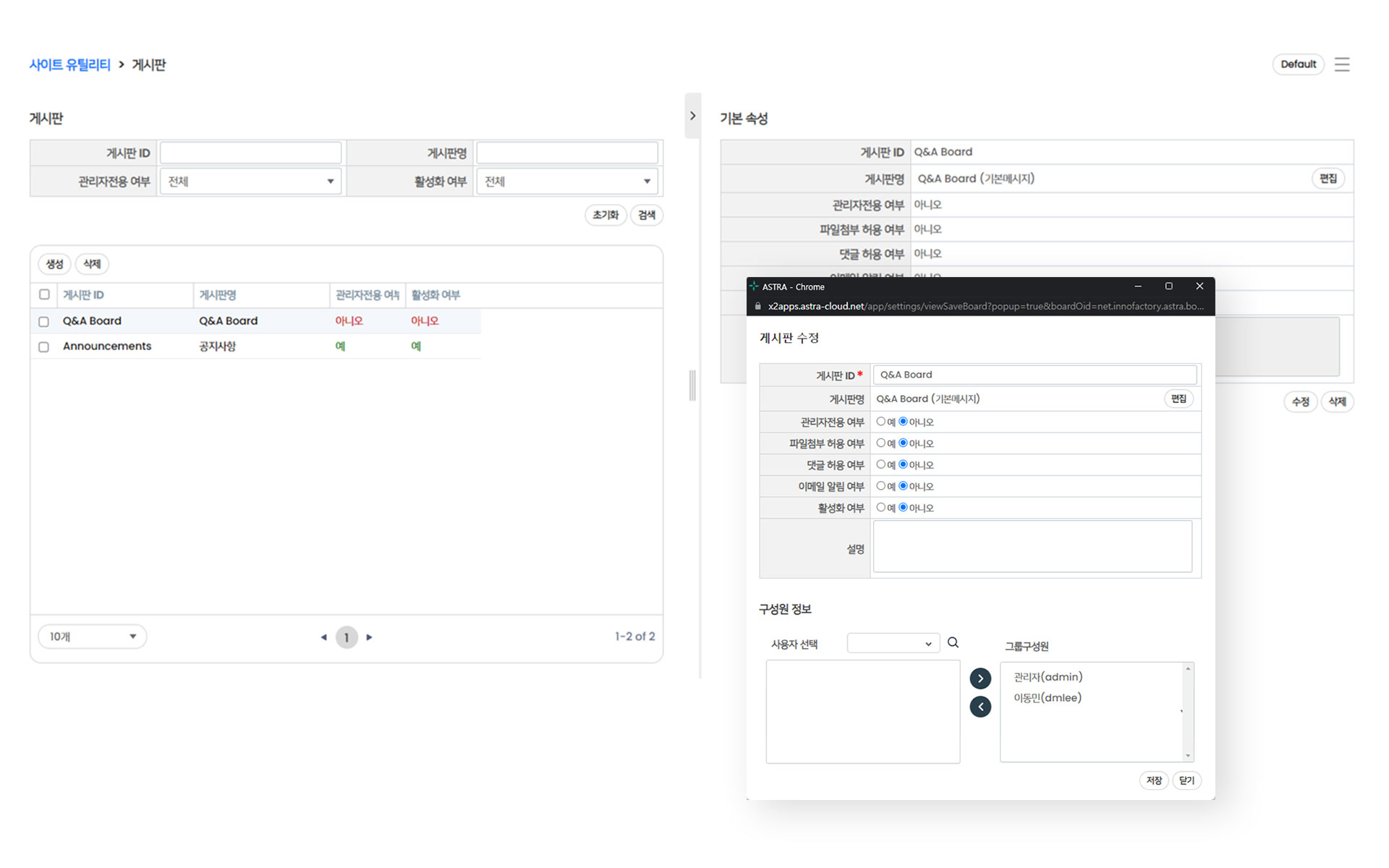Check the Announcements row checkbox
1389x868 pixels.
pos(43,346)
